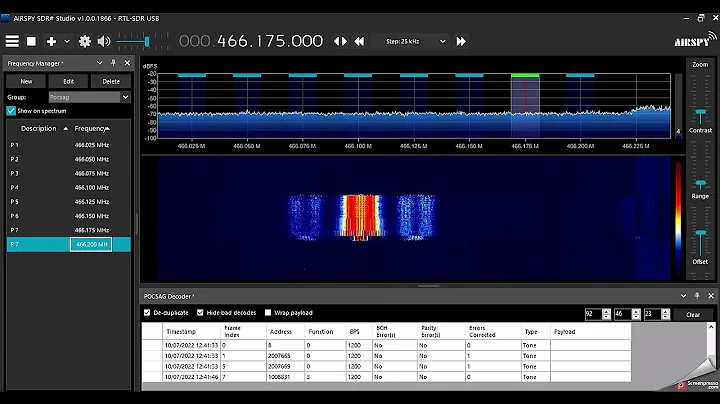Clear the POCSAG decoder messages
Screen dimensions: 720x404
(x=693, y=314)
